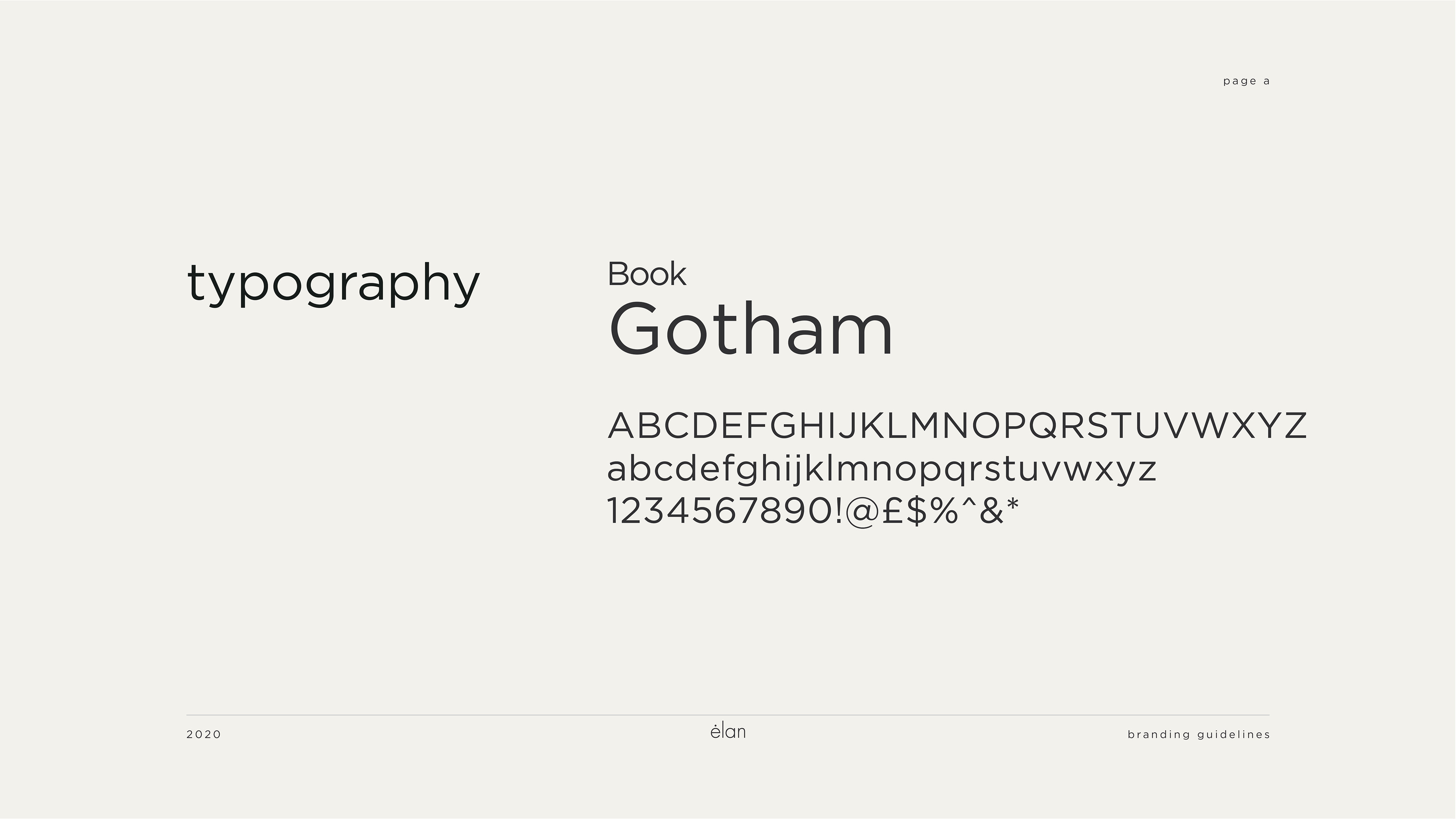Click the lowercase letter g in the alphabet row
The width and height of the screenshot is (1456, 819).
[747, 471]
